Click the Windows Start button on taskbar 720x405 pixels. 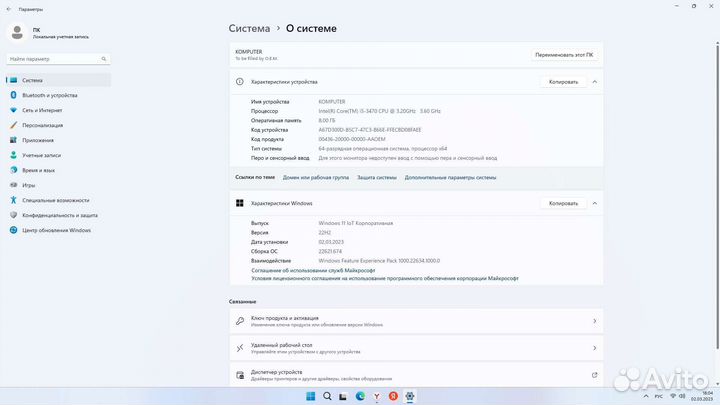click(311, 396)
